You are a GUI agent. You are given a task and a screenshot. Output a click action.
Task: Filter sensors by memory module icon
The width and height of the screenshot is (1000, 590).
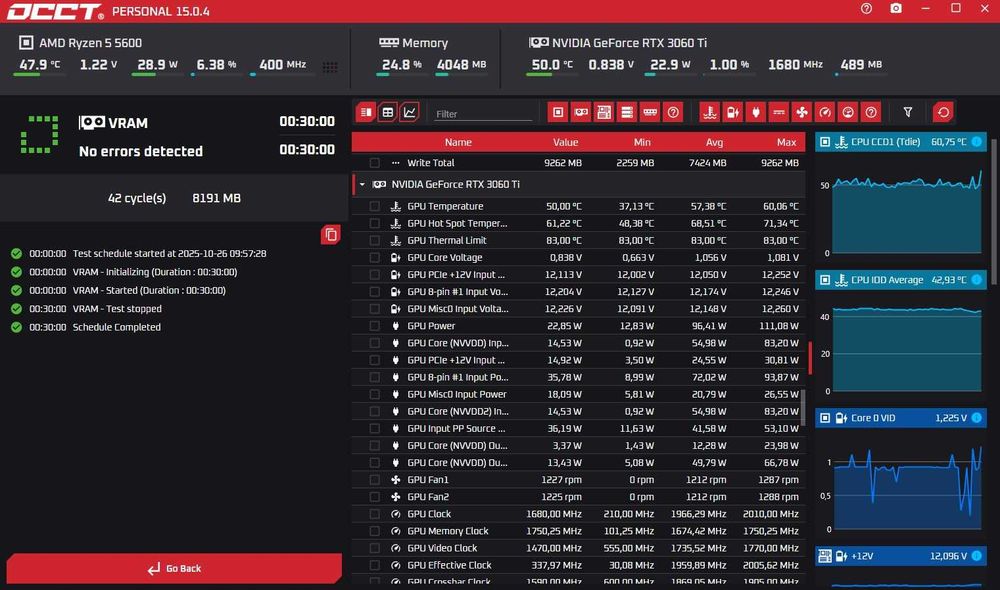[650, 112]
